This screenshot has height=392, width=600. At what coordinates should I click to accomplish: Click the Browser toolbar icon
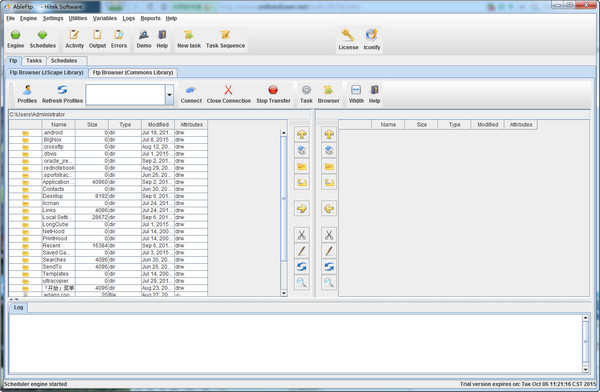[x=328, y=94]
